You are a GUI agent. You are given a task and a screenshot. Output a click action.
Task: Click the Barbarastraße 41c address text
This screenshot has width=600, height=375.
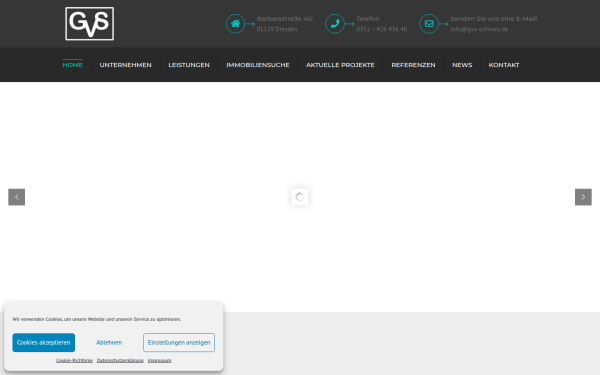(285, 19)
